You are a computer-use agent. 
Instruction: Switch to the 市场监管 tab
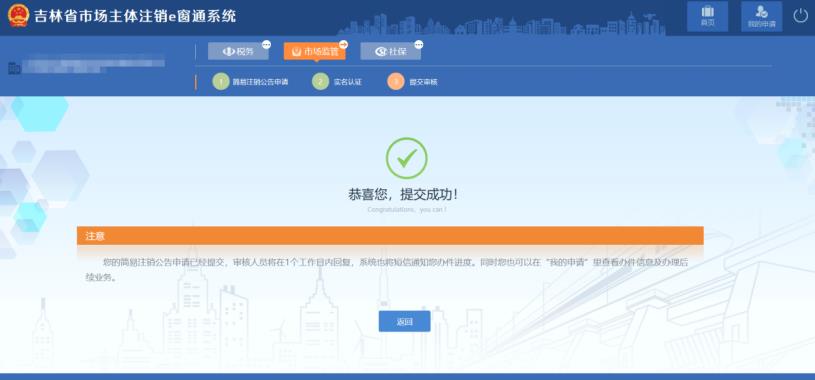click(314, 51)
